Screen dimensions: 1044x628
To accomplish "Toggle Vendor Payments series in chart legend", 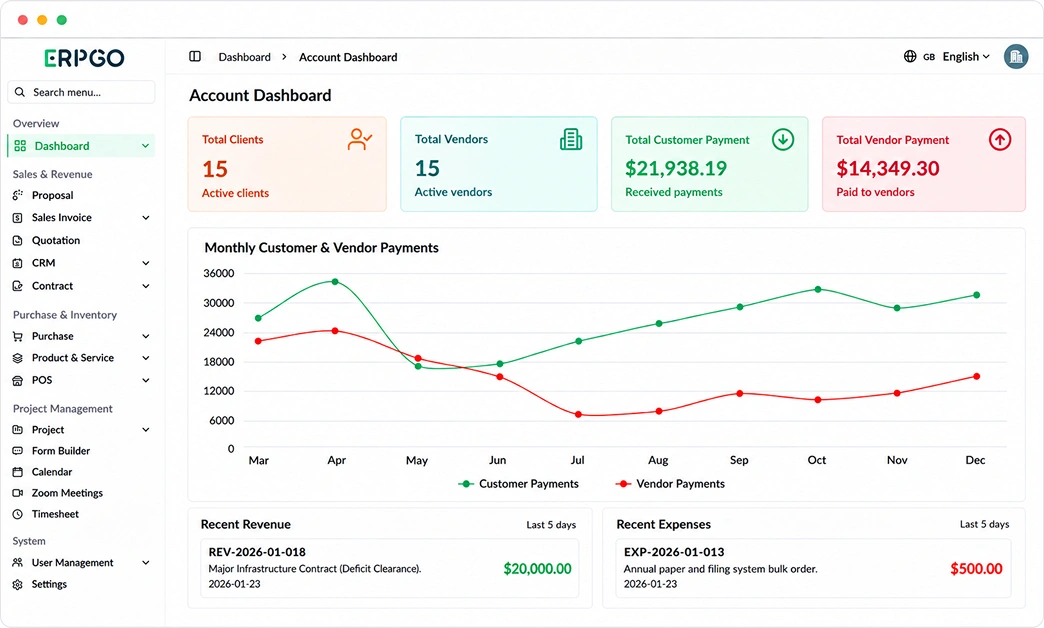I will pos(670,483).
